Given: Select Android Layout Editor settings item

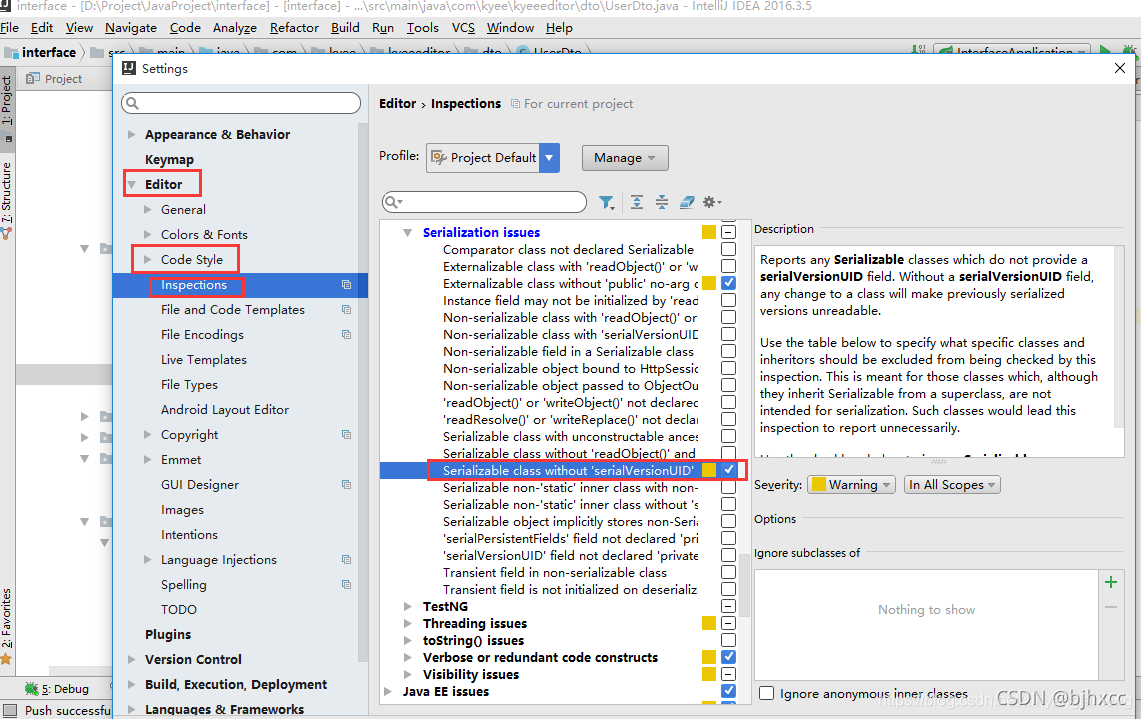Looking at the screenshot, I should (x=225, y=410).
